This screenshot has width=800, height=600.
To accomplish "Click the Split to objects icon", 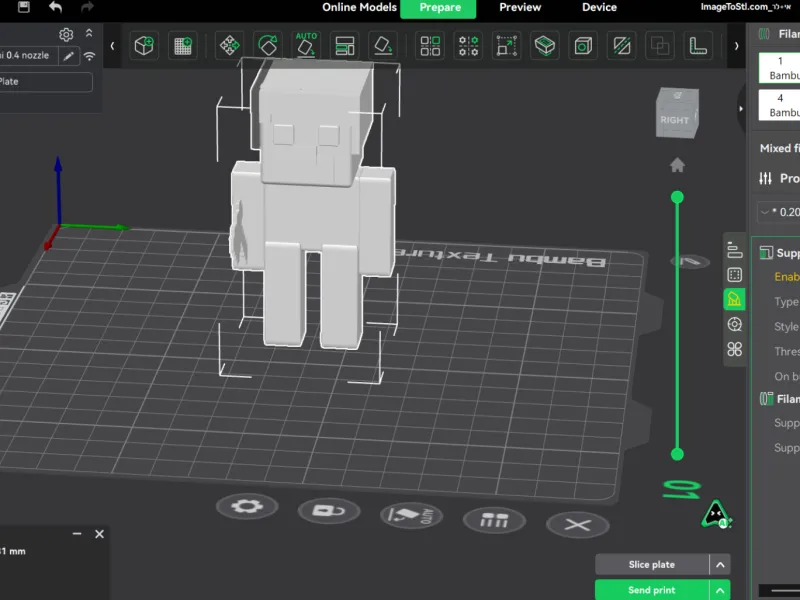I will point(430,46).
